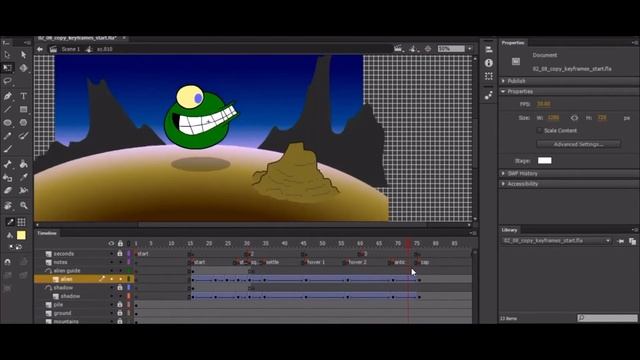Viewport: 640px width, 360px height.
Task: Collapse the Properties section
Action: (x=503, y=91)
